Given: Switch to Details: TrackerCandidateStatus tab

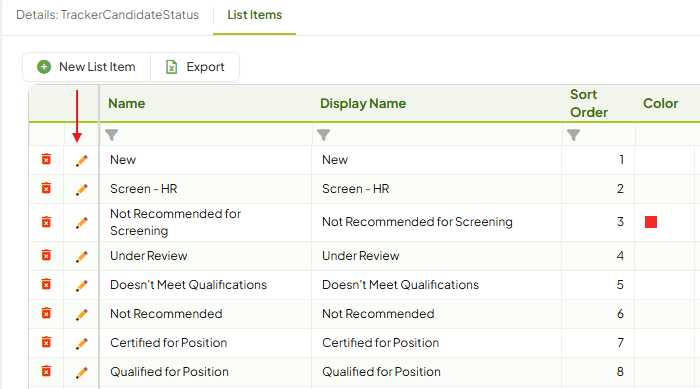Looking at the screenshot, I should (x=108, y=15).
